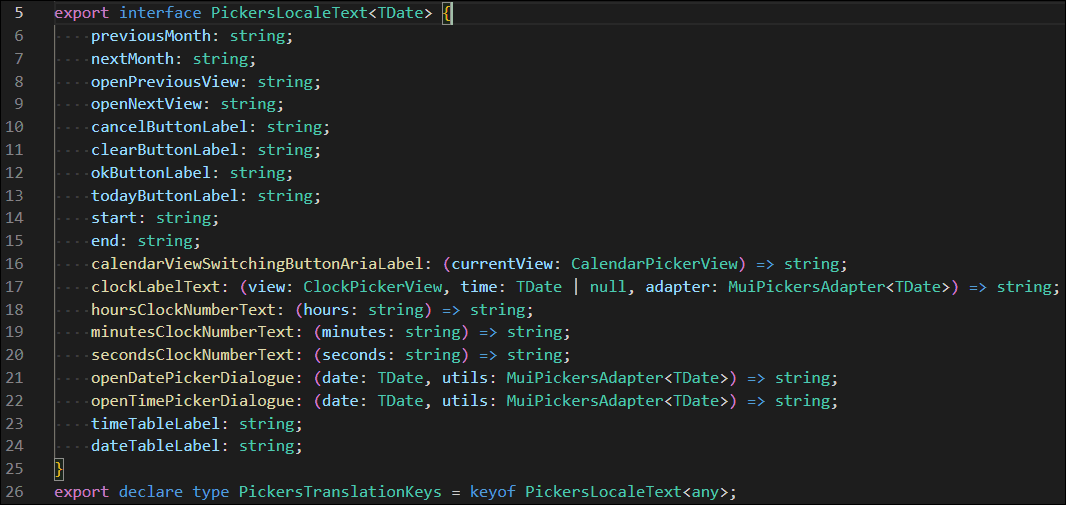The width and height of the screenshot is (1066, 506).
Task: Click line number 26 in the gutter
Action: pos(14,491)
